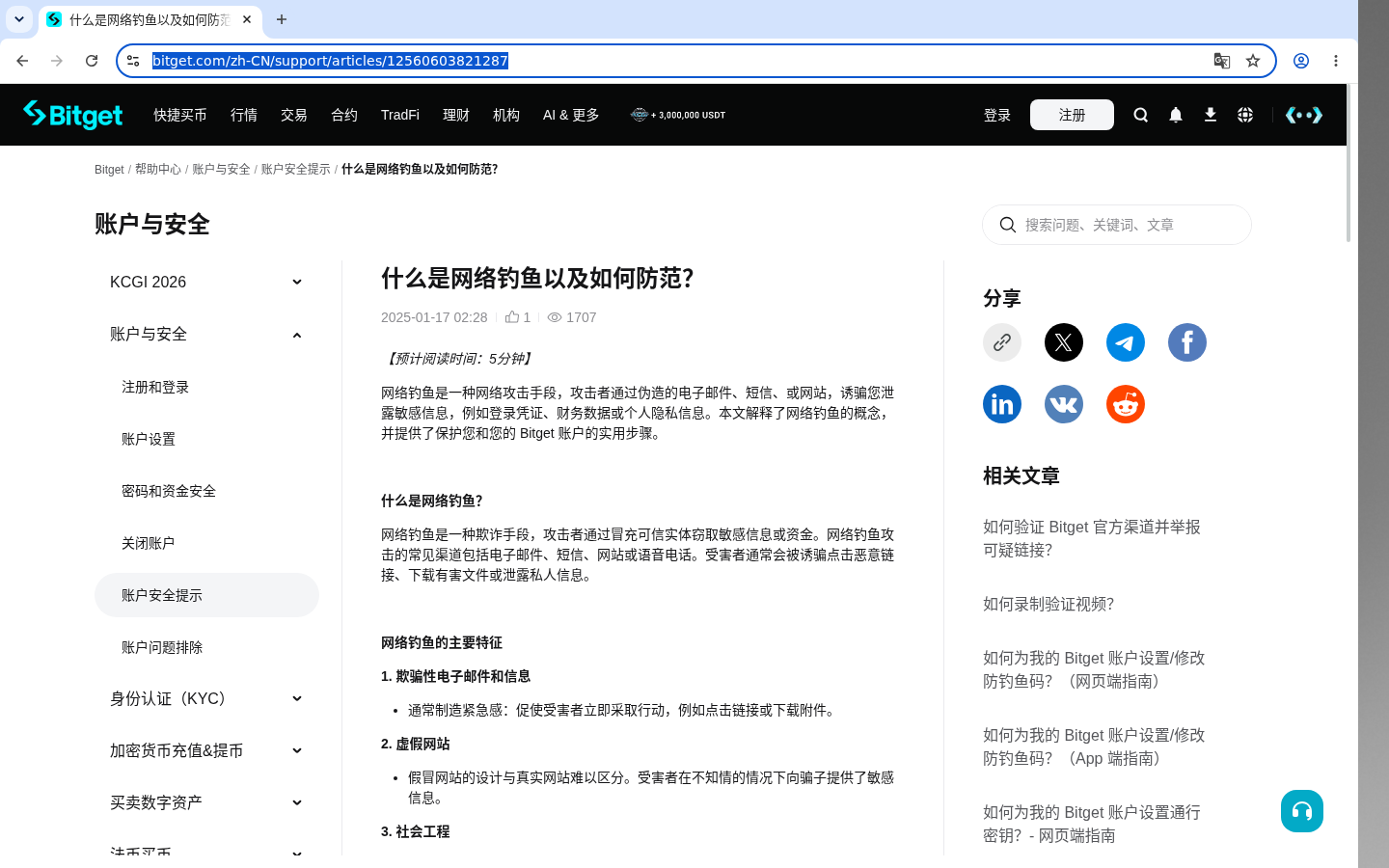Screen dimensions: 1389x868
Task: Open the 快捷买币 nav menu
Action: click(180, 115)
